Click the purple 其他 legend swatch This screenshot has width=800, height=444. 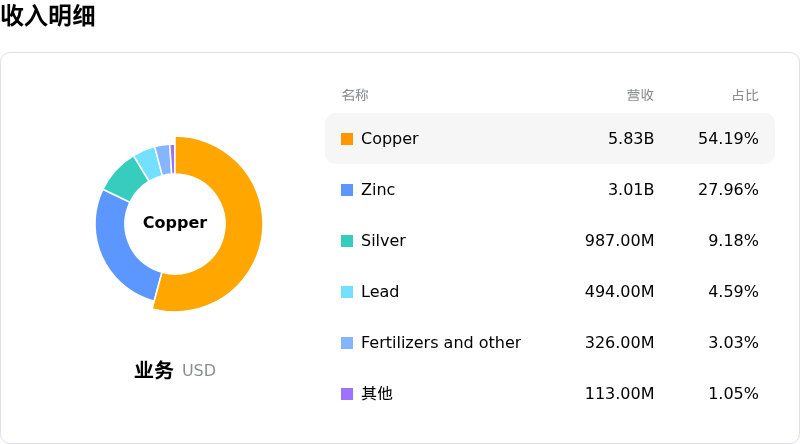pos(347,394)
